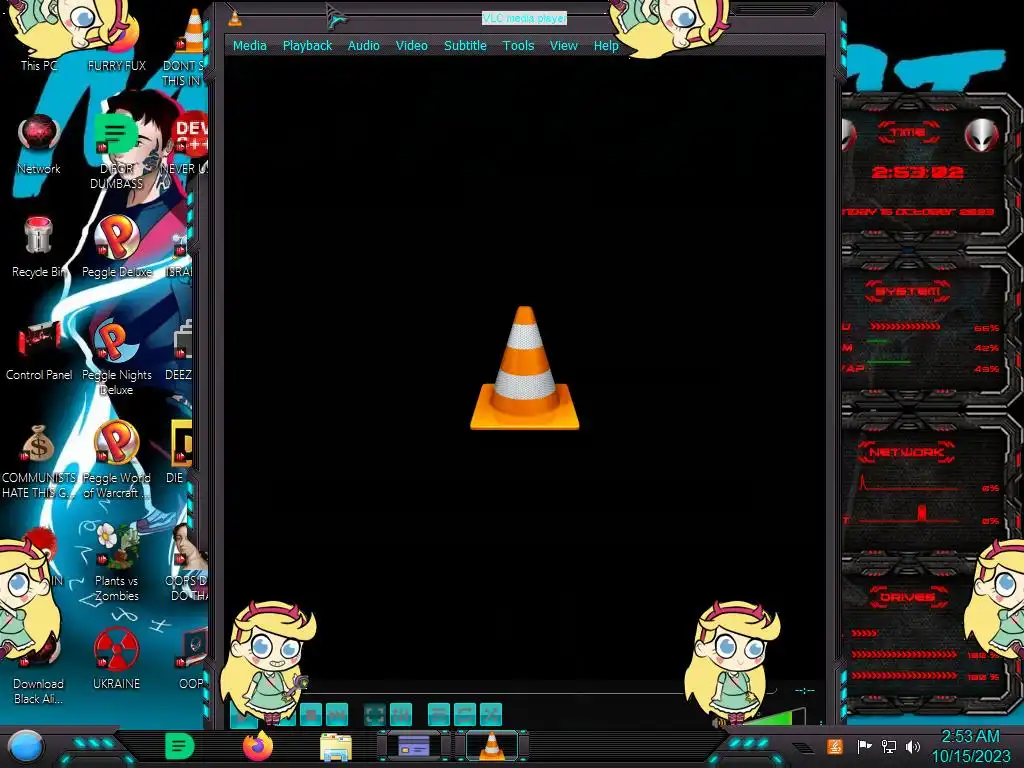1024x768 pixels.
Task: Stop playback with the stop button
Action: pyautogui.click(x=311, y=714)
